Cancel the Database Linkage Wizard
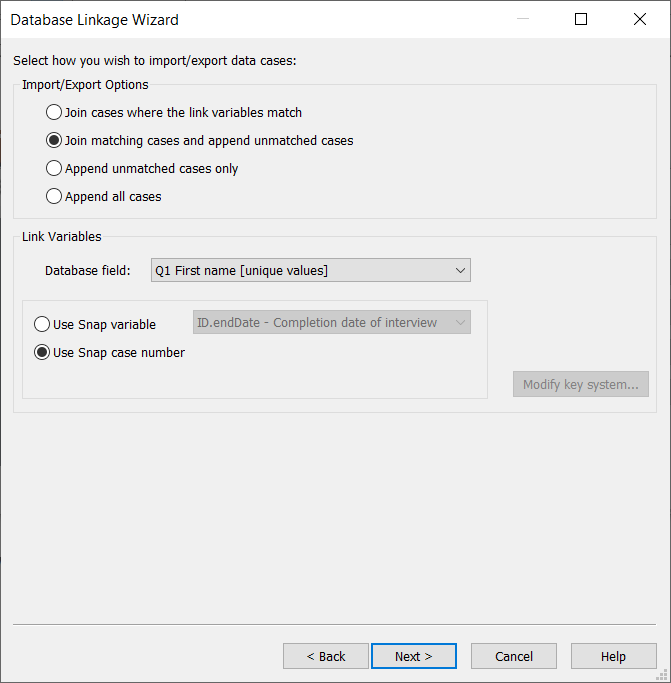This screenshot has width=671, height=683. tap(514, 656)
